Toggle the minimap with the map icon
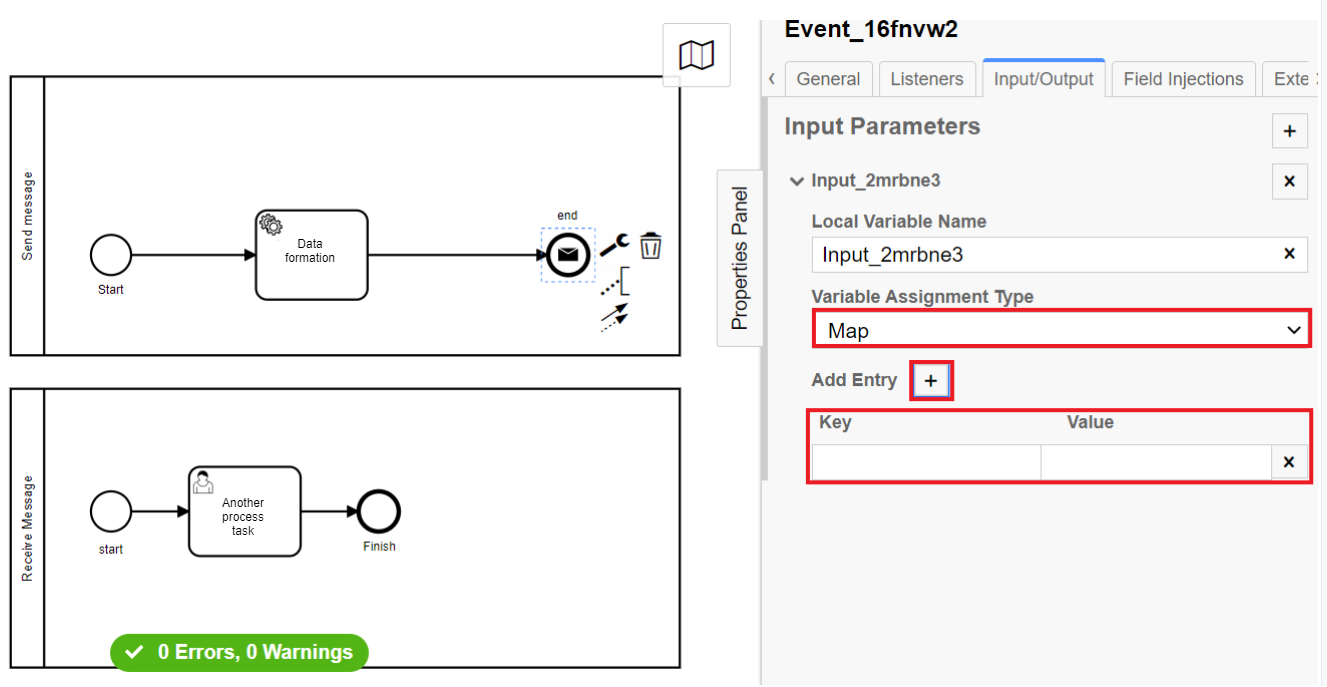1327x687 pixels. (x=696, y=55)
